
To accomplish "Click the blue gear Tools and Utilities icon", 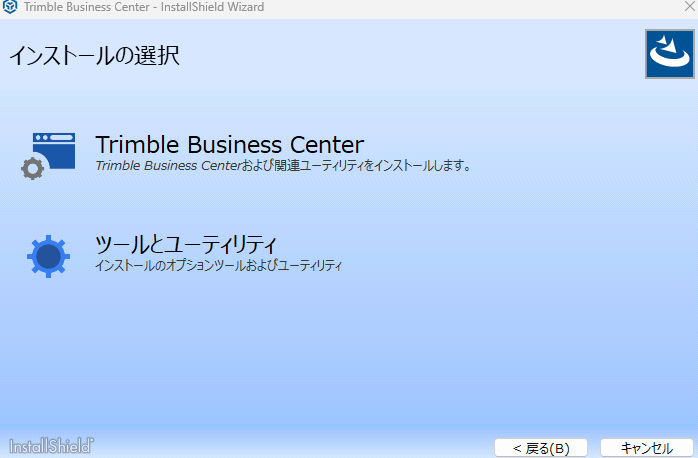I will pos(47,256).
